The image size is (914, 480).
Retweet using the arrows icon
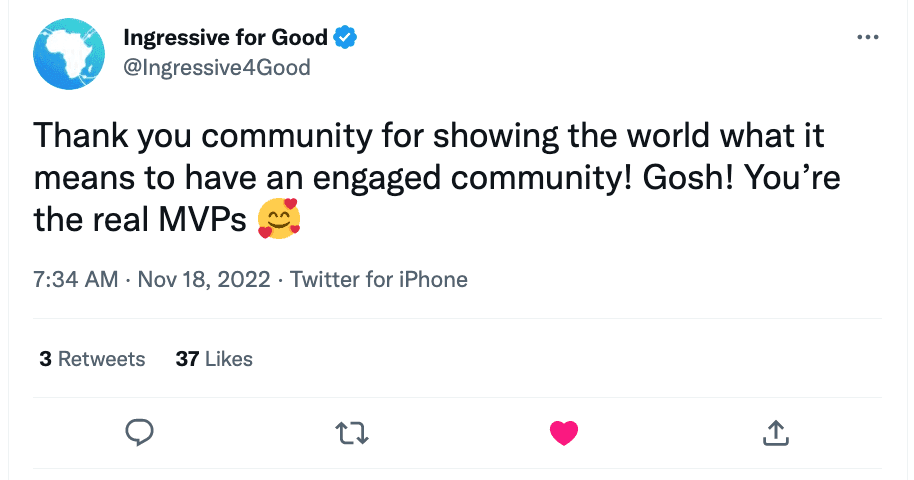351,432
